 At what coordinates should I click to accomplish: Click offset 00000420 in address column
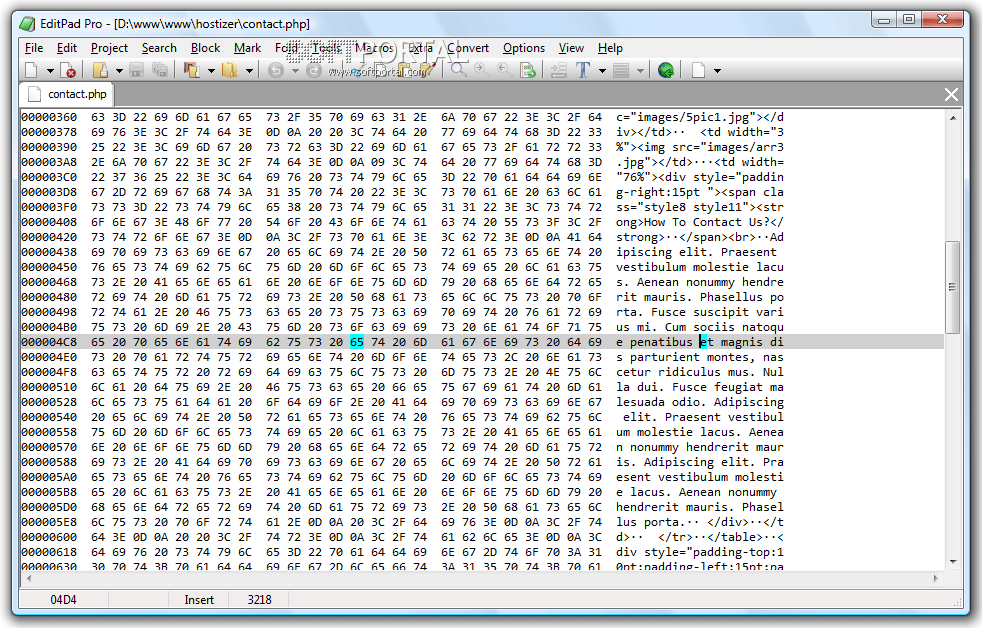49,237
